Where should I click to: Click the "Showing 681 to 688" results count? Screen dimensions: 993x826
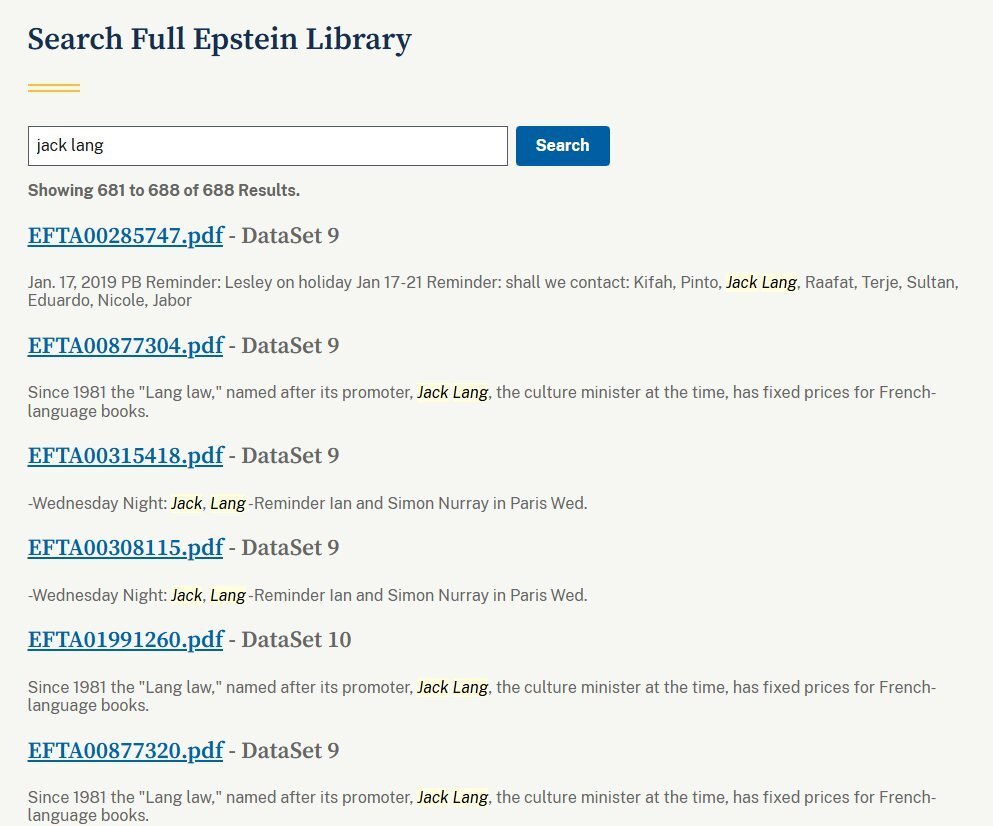(x=163, y=190)
